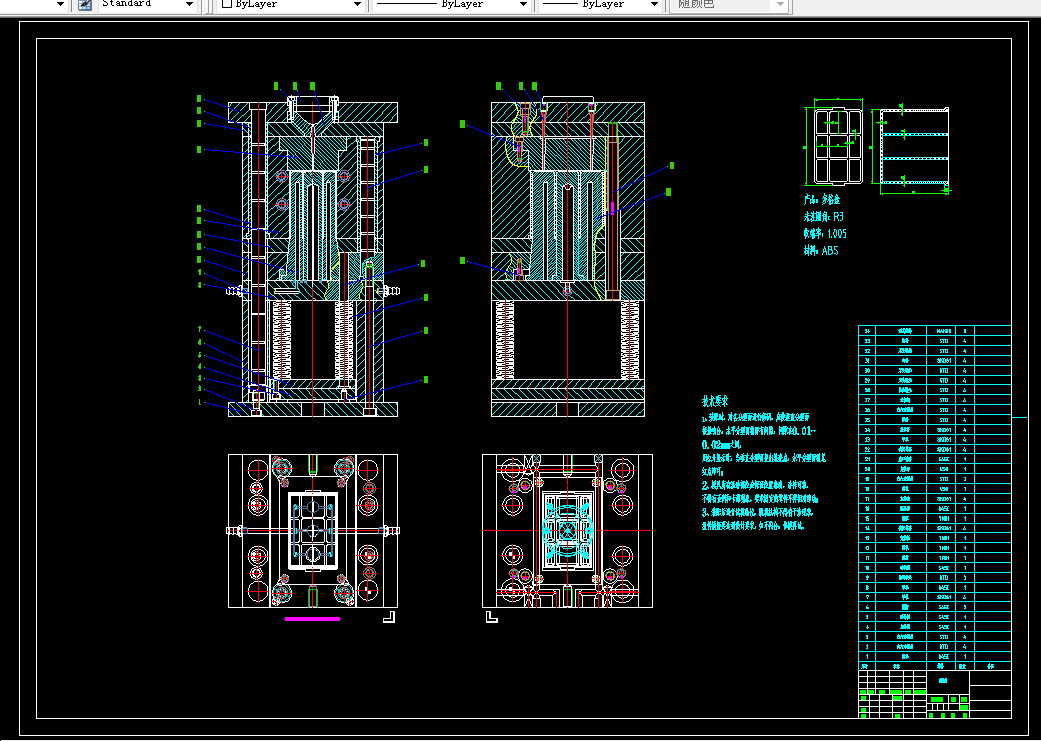The width and height of the screenshot is (1041, 741).
Task: Click the text style manager icon
Action: pos(84,5)
